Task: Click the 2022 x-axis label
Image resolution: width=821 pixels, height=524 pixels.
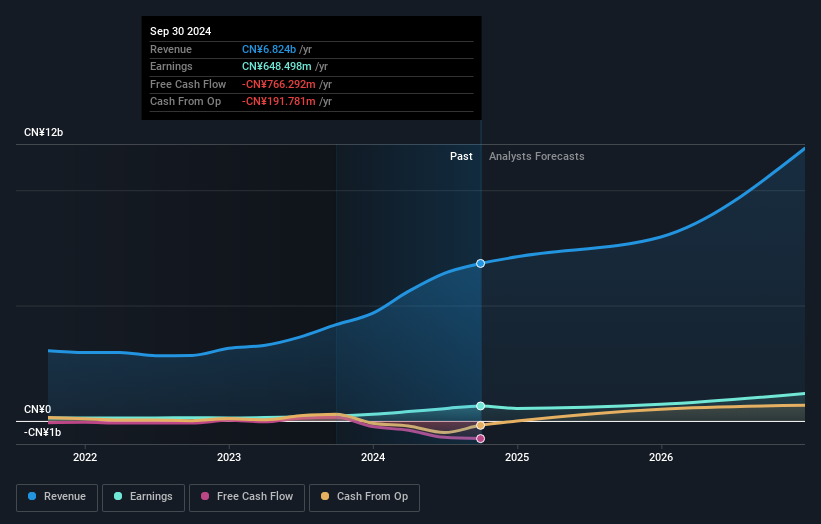Action: tap(85, 457)
